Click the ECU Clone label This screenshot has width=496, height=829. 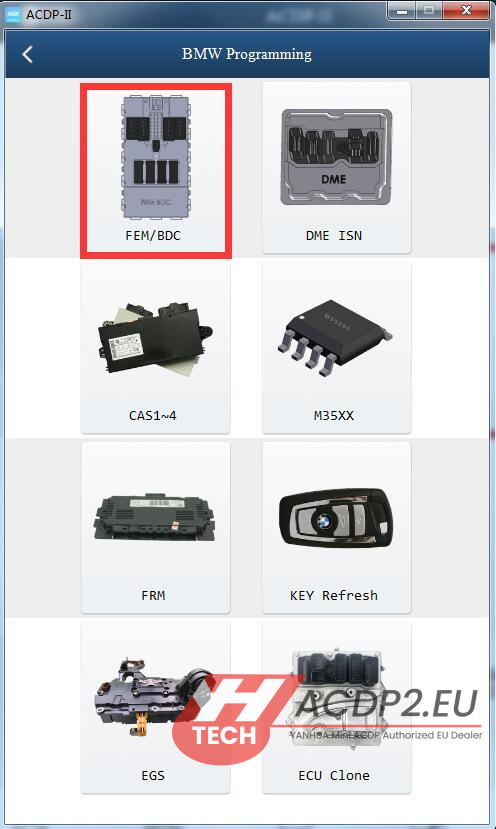[x=334, y=775]
